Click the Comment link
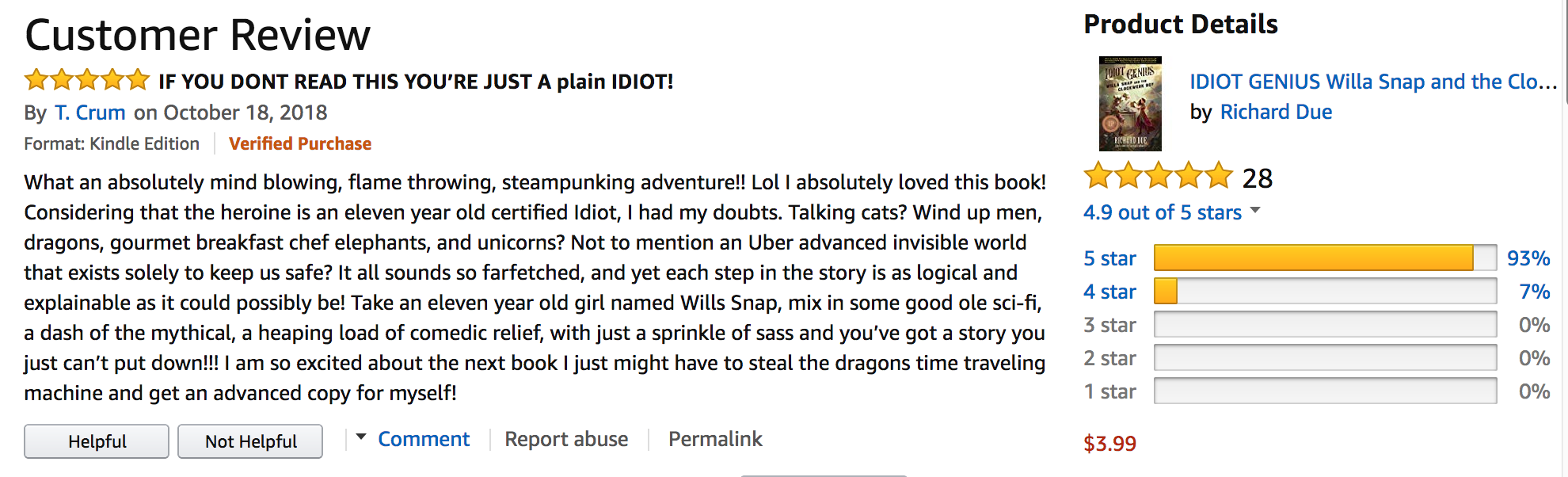The width and height of the screenshot is (1568, 477). click(x=424, y=439)
